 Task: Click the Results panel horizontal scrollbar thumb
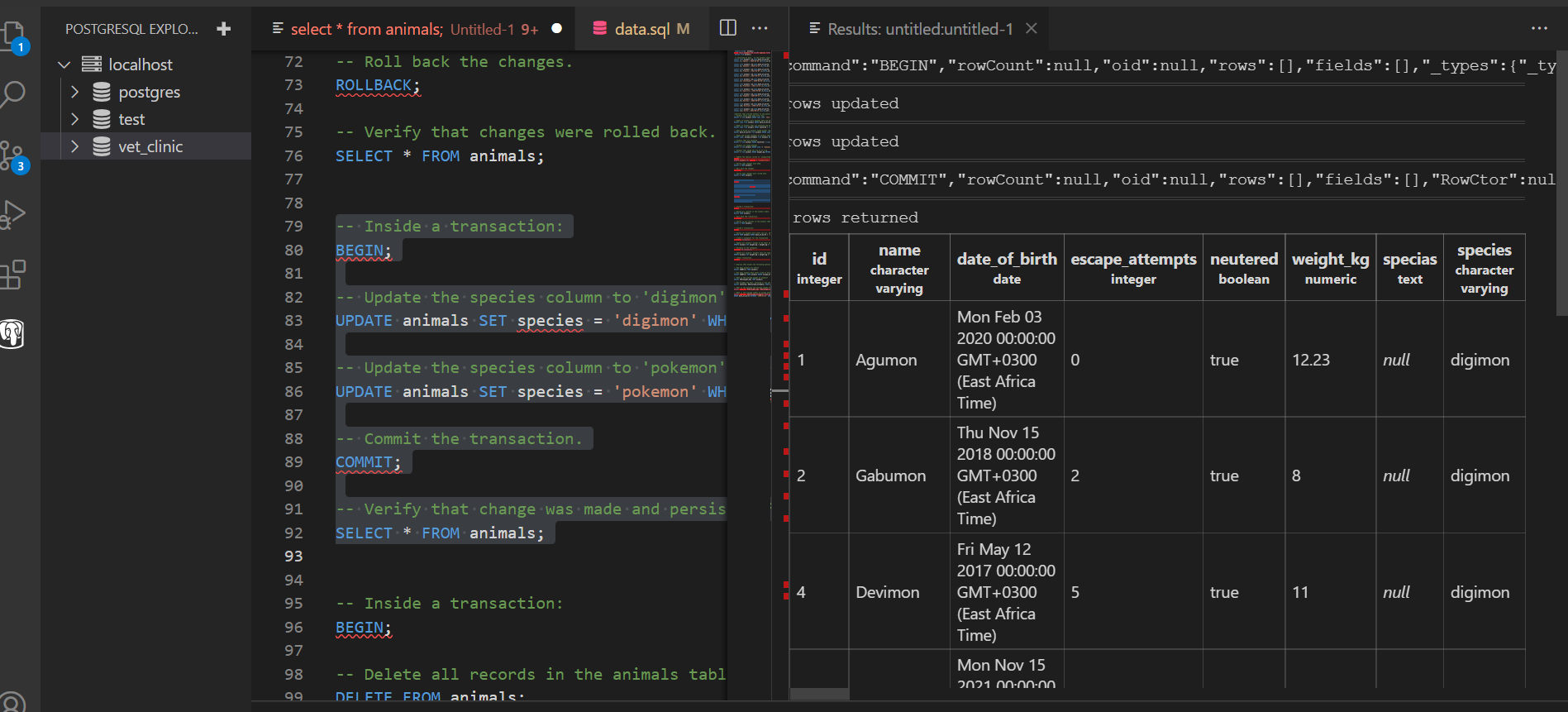[819, 694]
